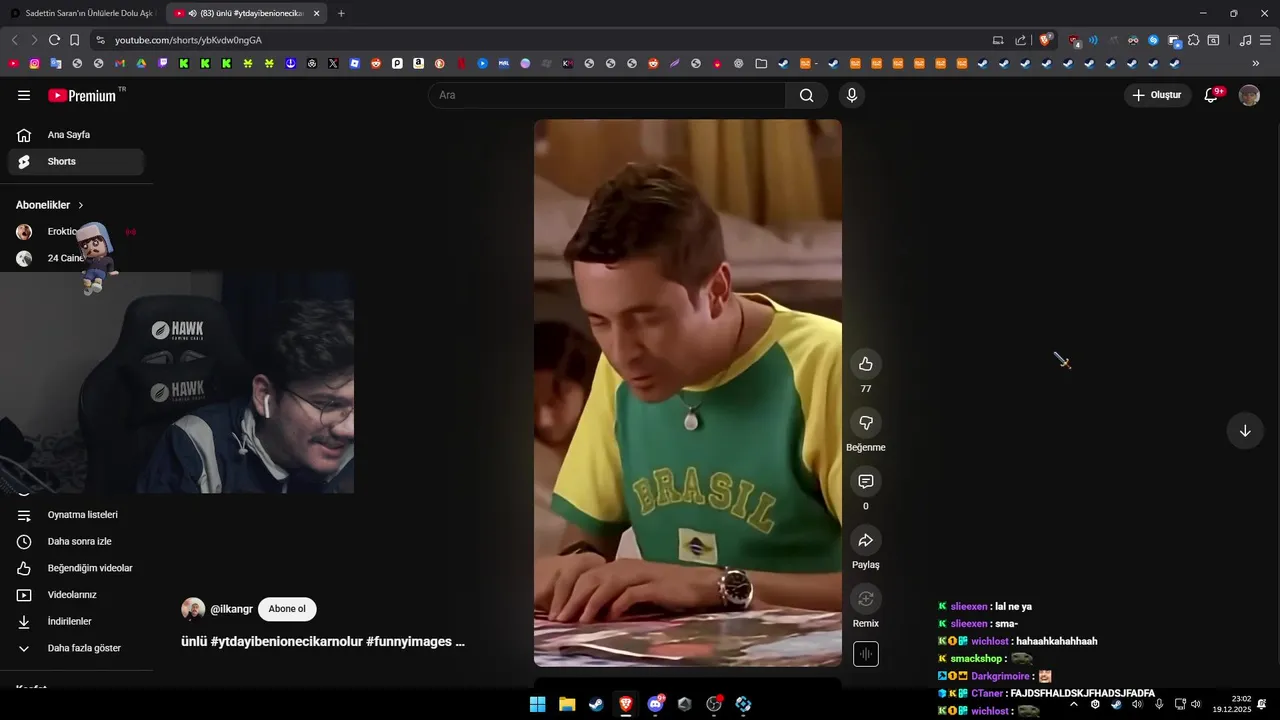The width and height of the screenshot is (1280, 720).
Task: Open OBS Studio from the taskbar
Action: (714, 704)
